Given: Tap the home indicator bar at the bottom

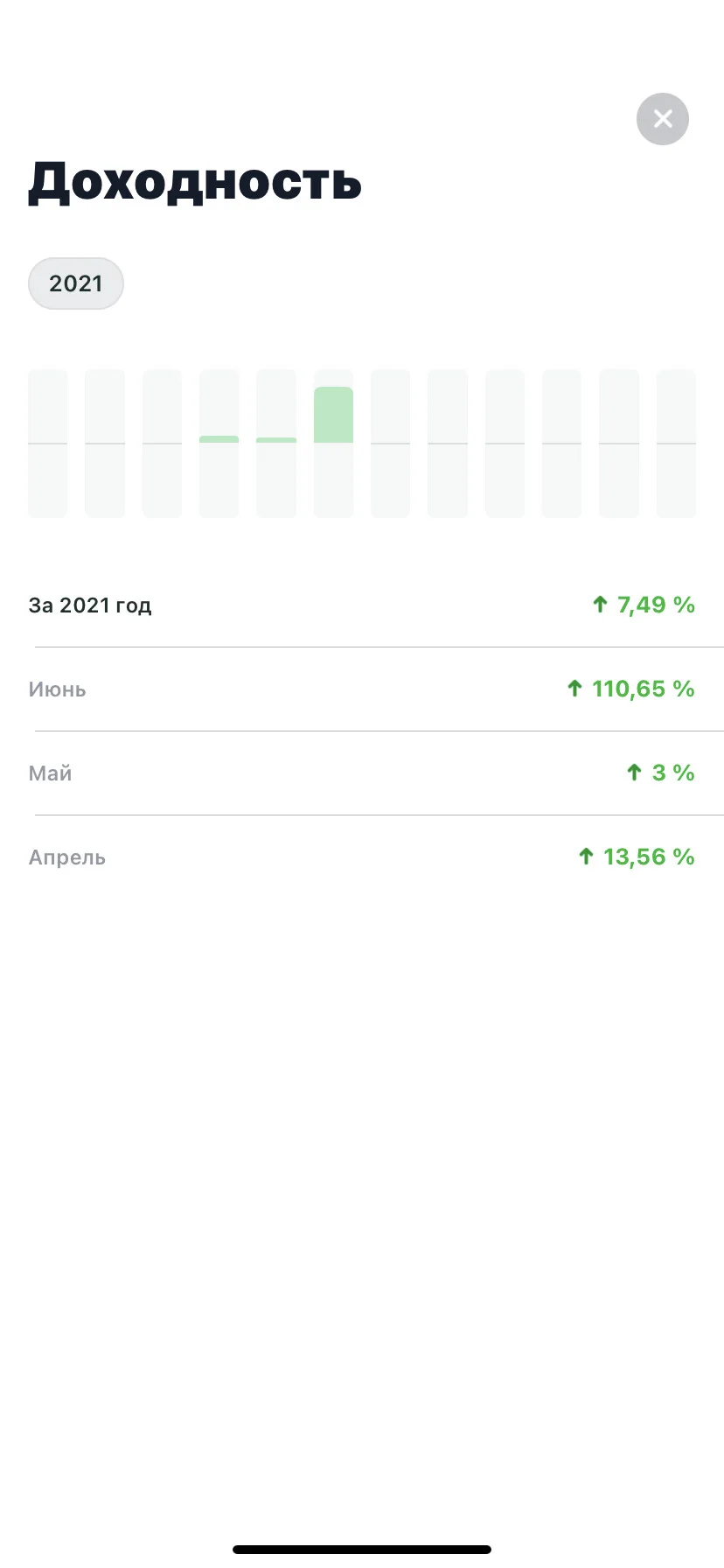Looking at the screenshot, I should pyautogui.click(x=362, y=1550).
